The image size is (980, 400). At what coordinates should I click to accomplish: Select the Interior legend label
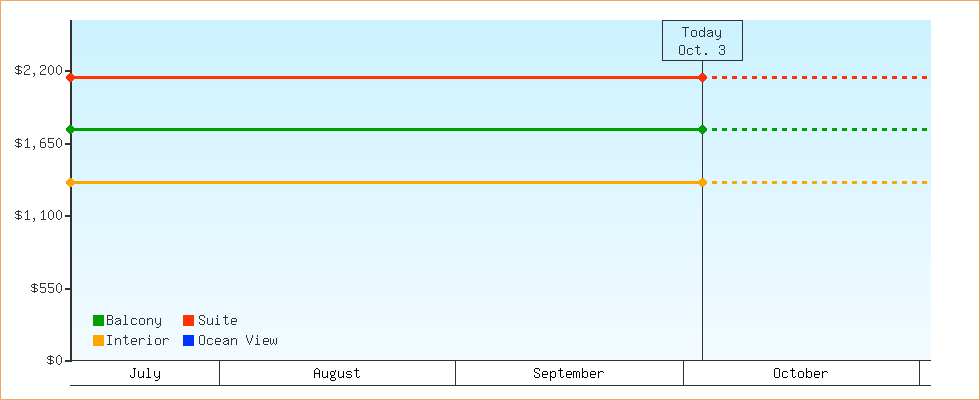(x=137, y=341)
